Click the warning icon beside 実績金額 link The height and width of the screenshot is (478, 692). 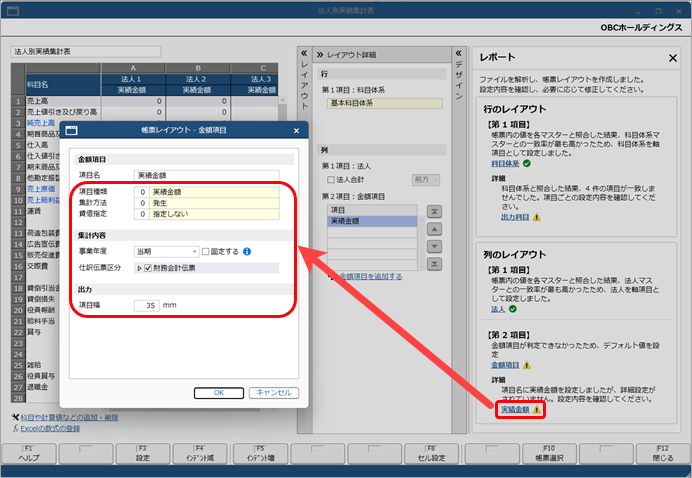[x=536, y=410]
